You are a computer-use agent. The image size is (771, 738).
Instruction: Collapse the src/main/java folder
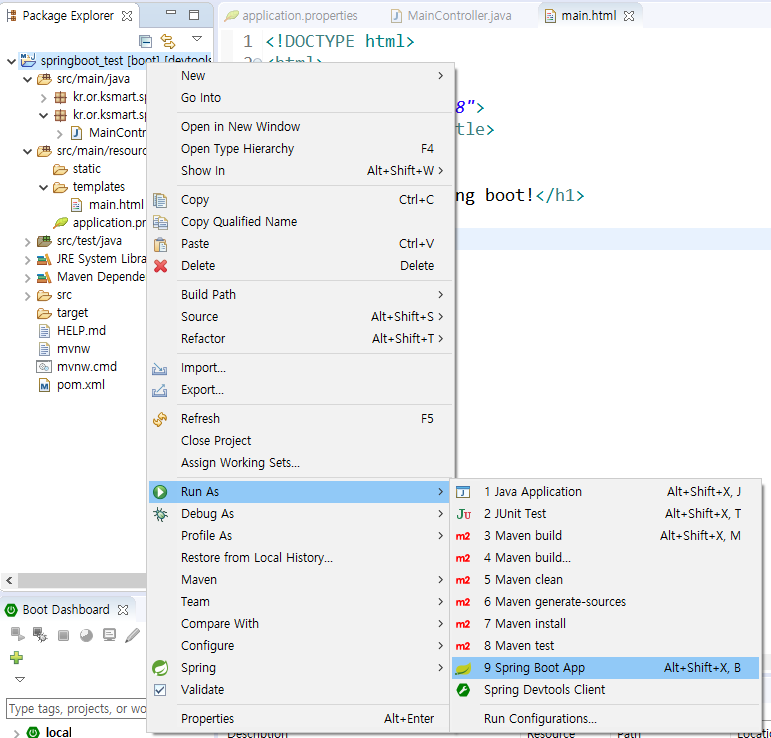(x=28, y=79)
